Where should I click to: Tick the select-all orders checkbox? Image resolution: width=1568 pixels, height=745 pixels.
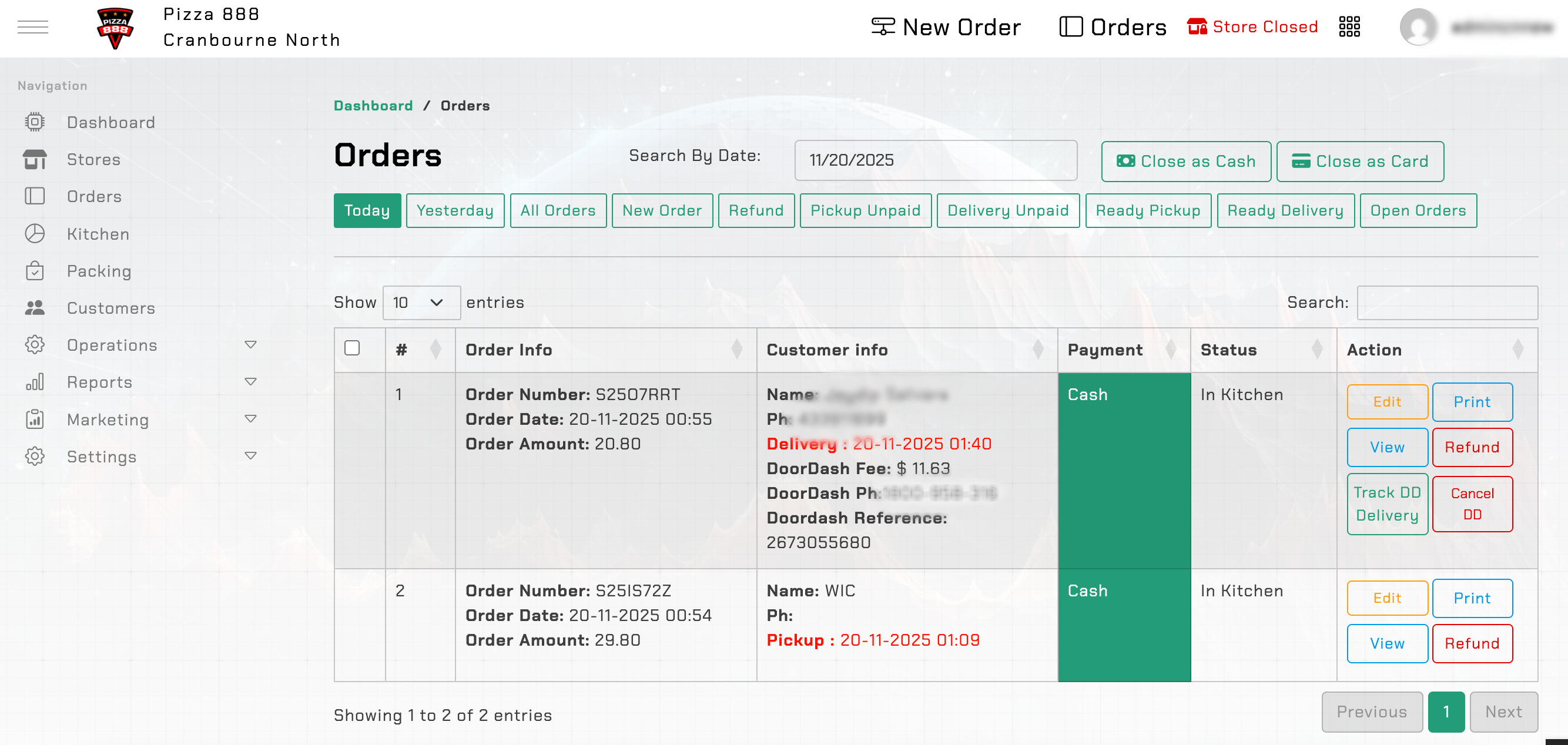pos(352,348)
